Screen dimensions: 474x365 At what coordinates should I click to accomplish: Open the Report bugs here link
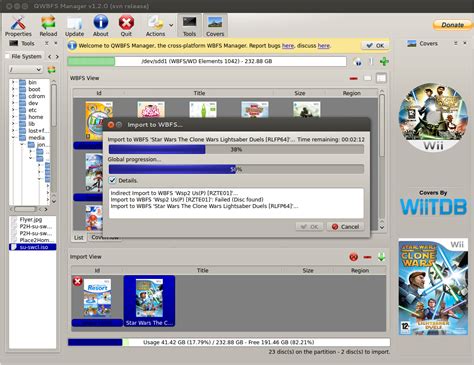pos(288,46)
